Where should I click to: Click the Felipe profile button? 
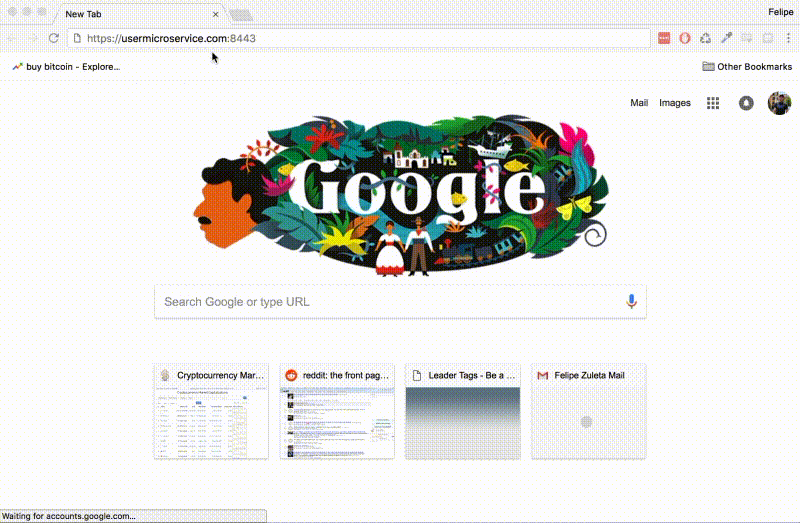781,12
